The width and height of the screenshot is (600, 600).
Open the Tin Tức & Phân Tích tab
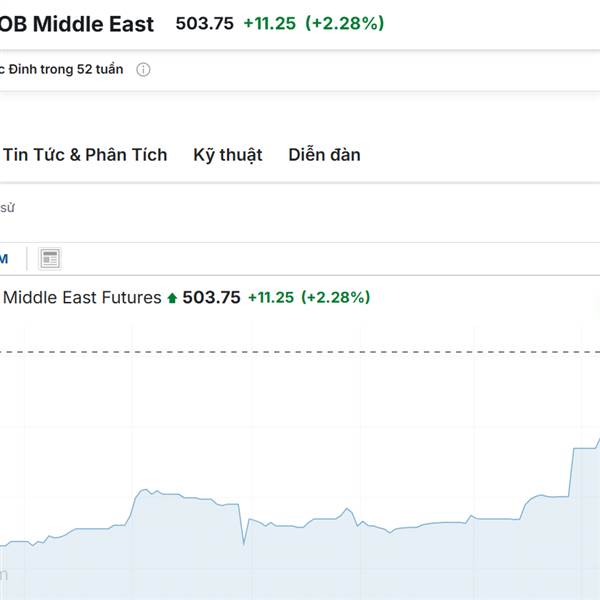(x=85, y=155)
